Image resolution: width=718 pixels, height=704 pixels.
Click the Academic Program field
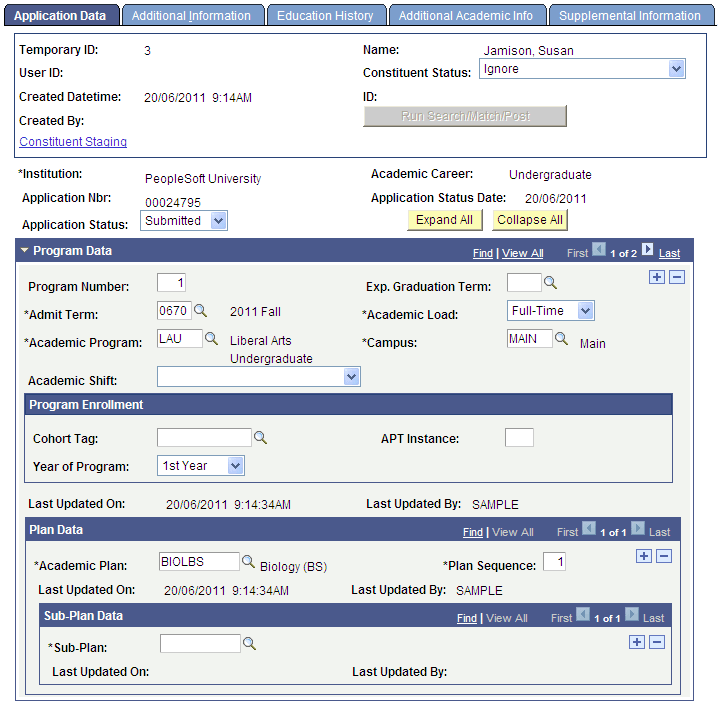(x=180, y=338)
